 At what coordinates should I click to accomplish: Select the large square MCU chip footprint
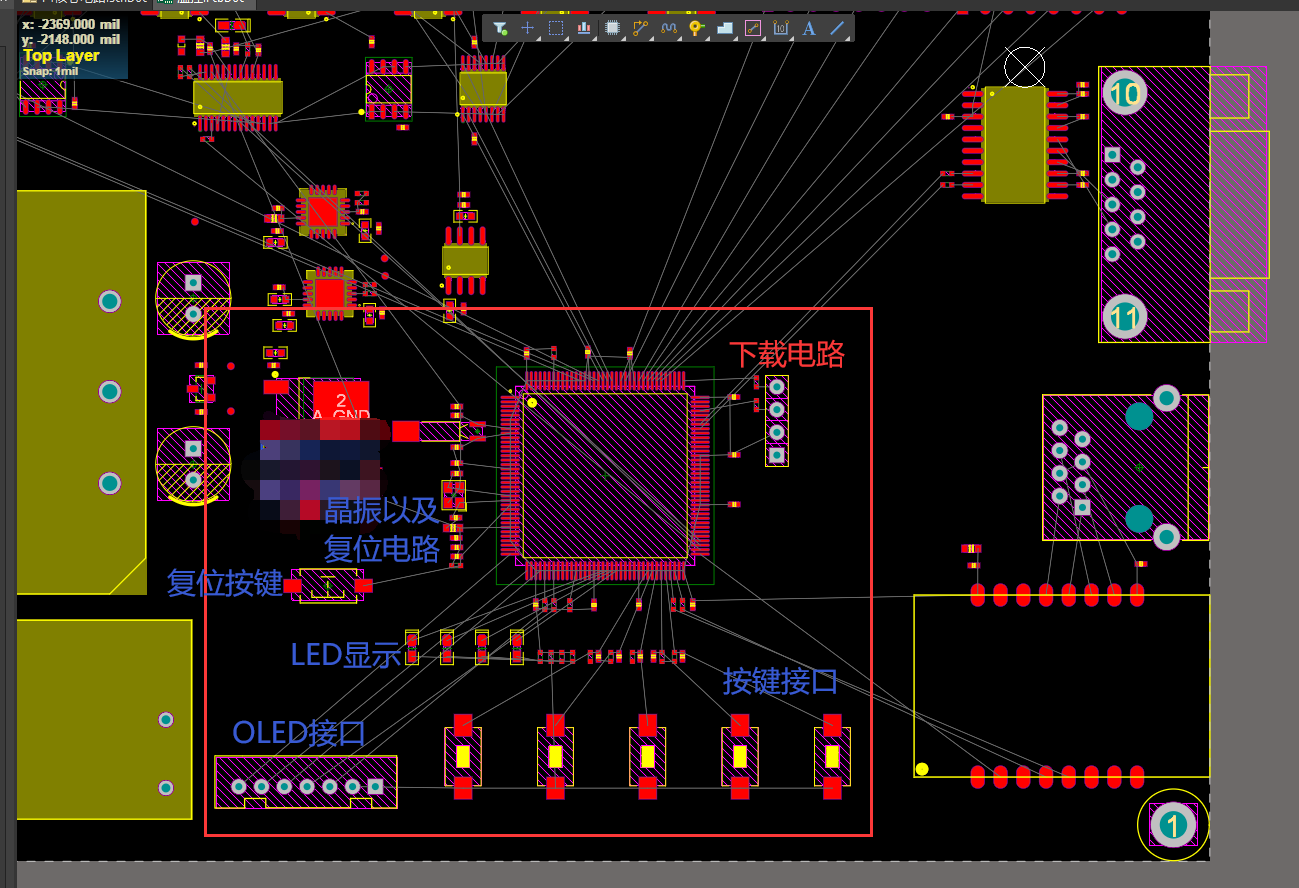pyautogui.click(x=605, y=475)
